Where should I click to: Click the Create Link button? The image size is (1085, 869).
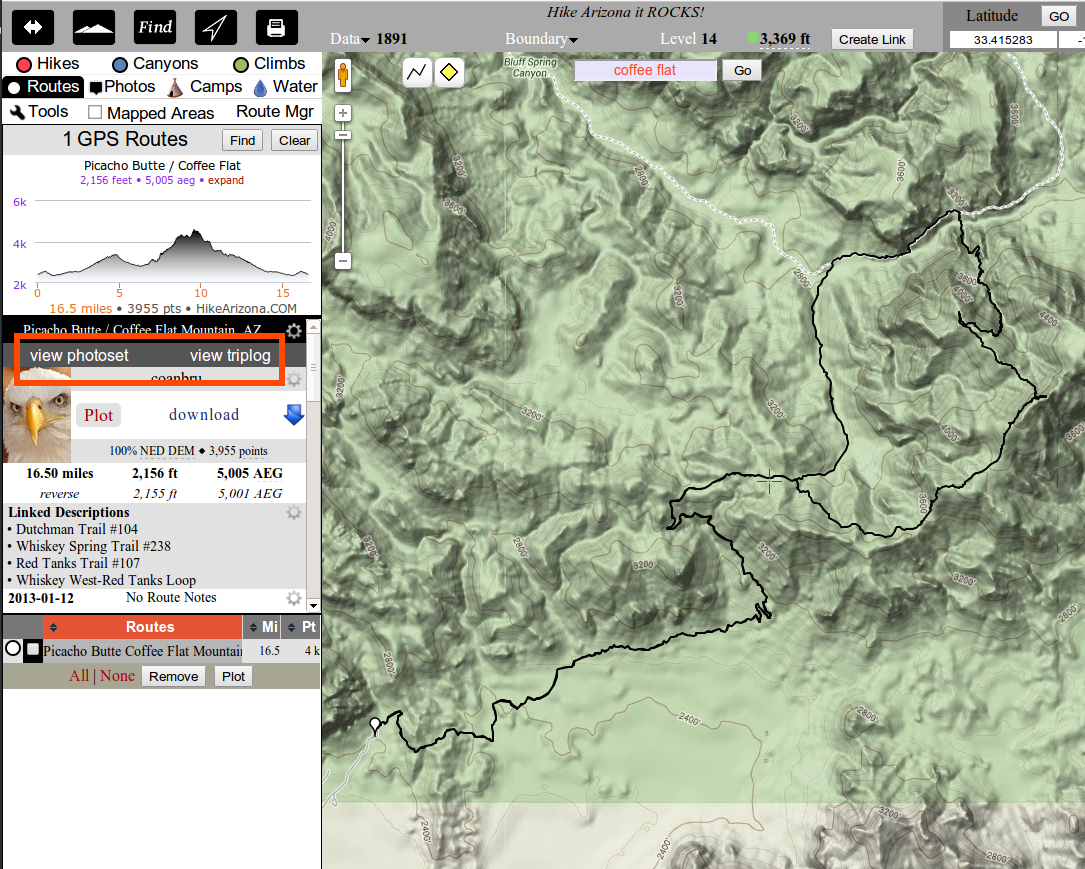click(872, 39)
